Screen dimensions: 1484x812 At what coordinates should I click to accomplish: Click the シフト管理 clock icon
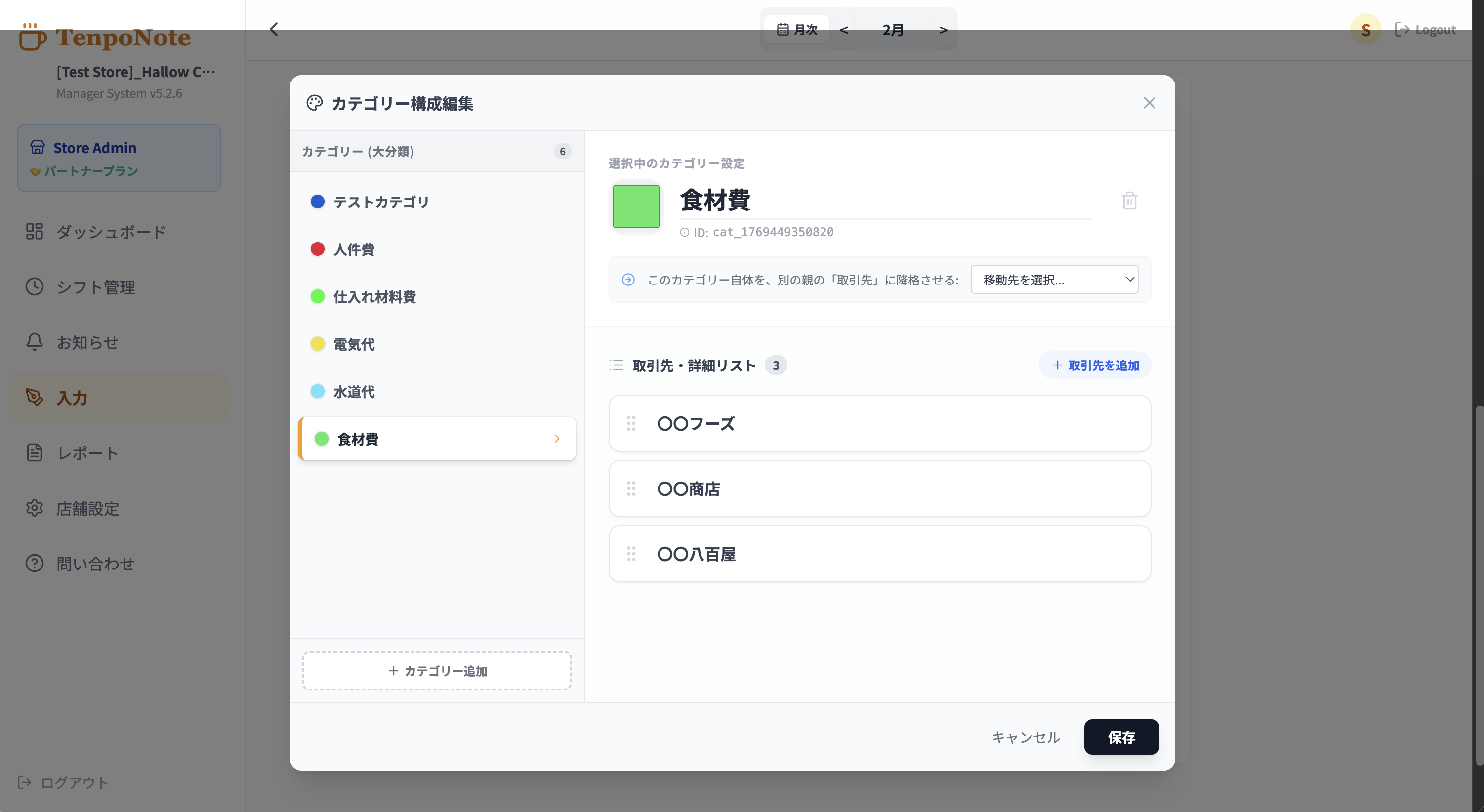[x=35, y=287]
